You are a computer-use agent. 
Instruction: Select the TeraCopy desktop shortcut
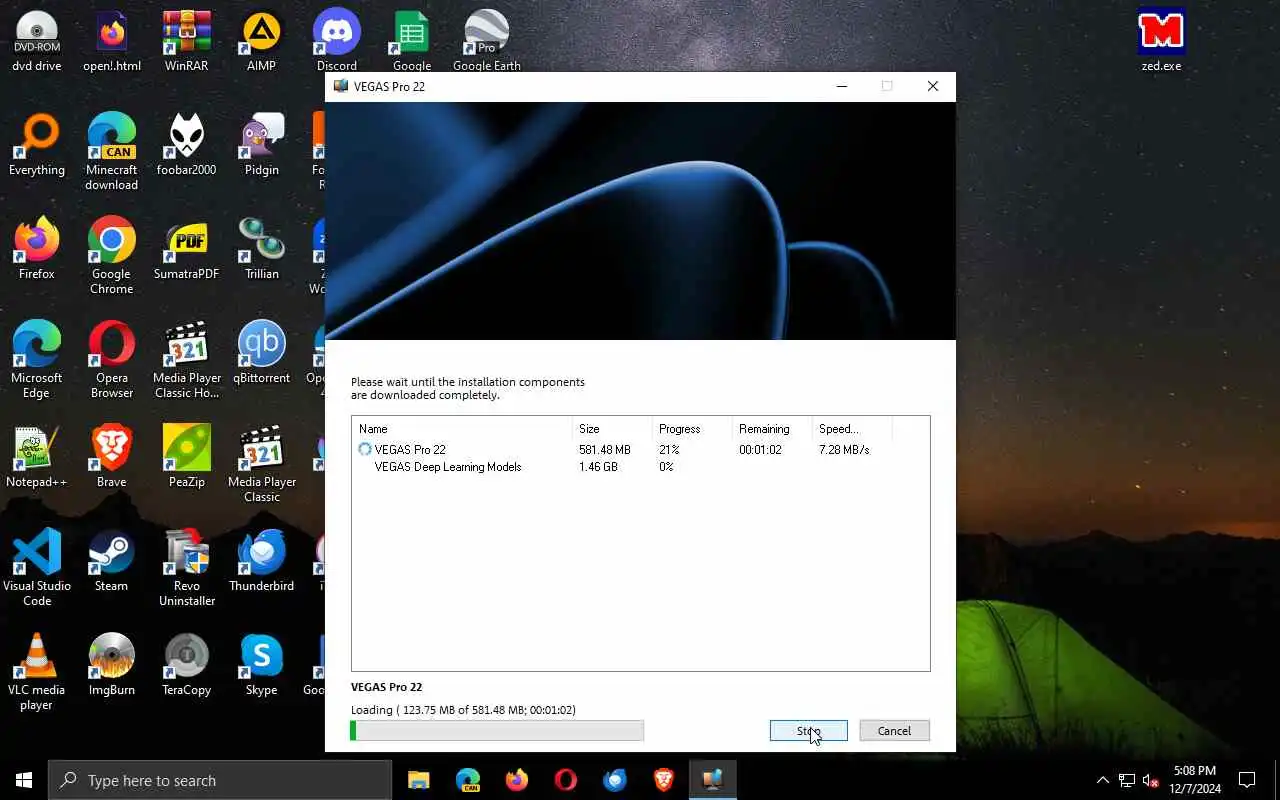click(x=187, y=666)
